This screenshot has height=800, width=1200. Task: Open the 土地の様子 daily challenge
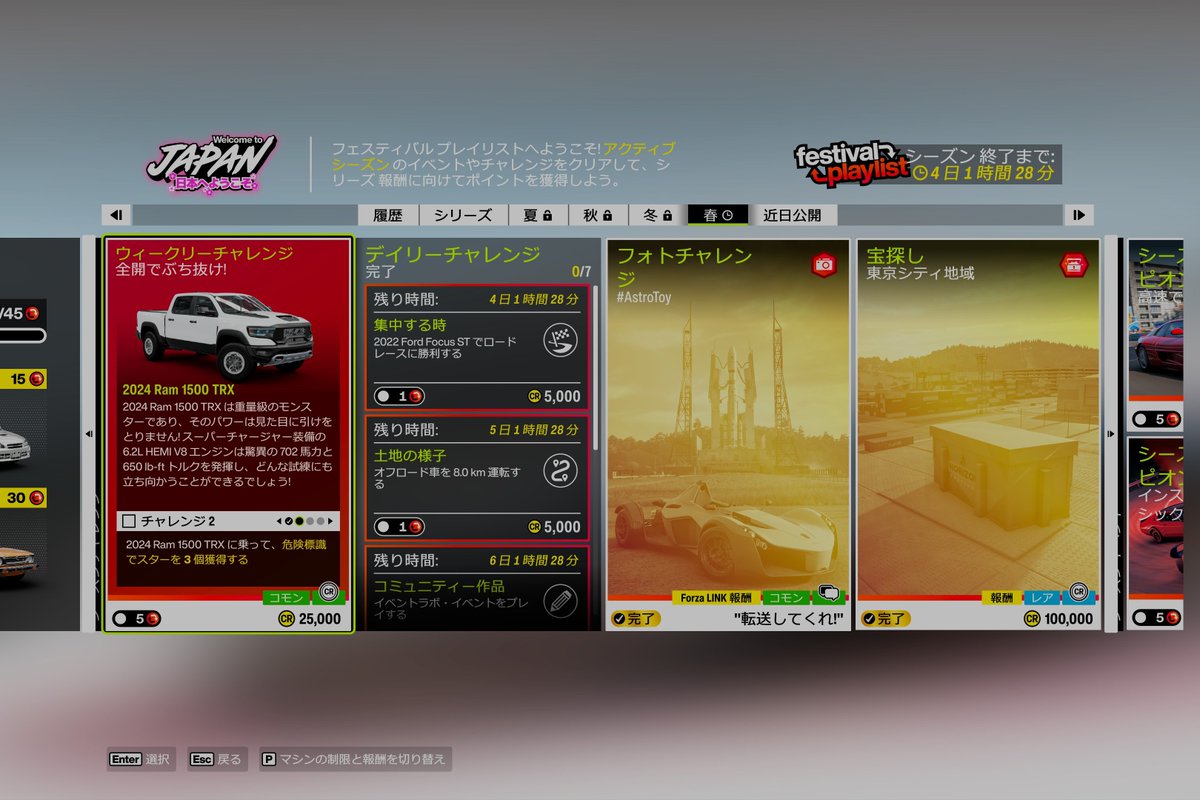[477, 478]
